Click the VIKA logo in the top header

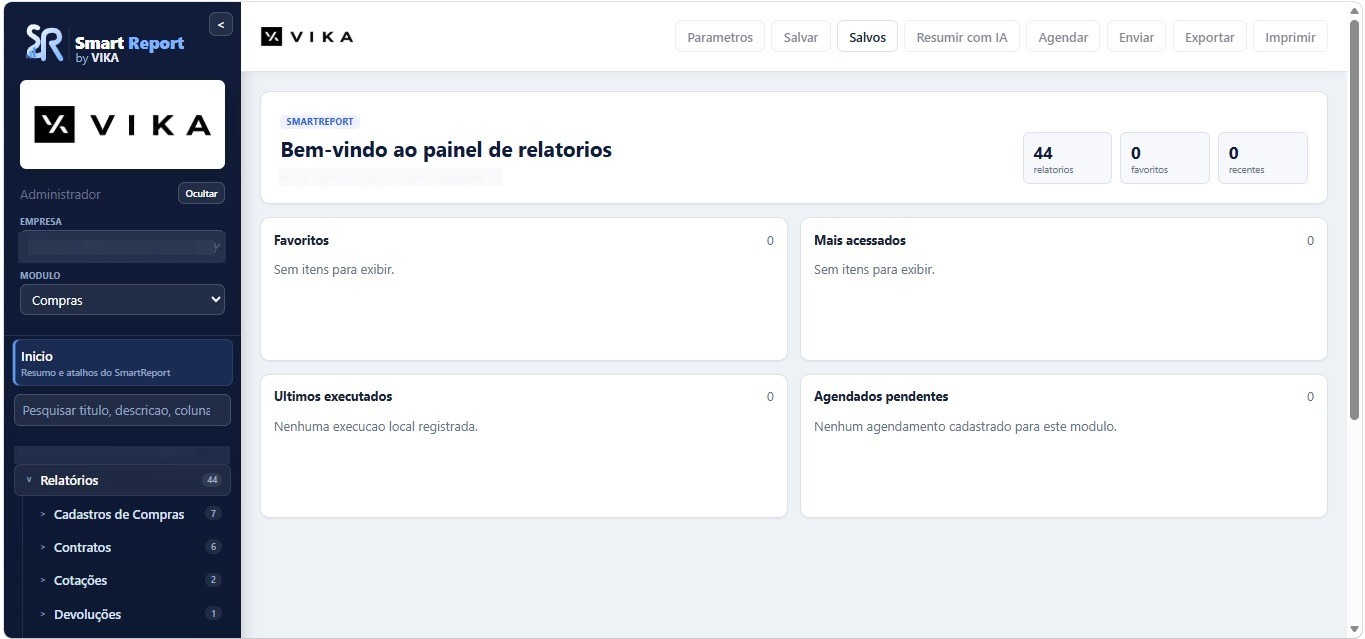coord(307,37)
